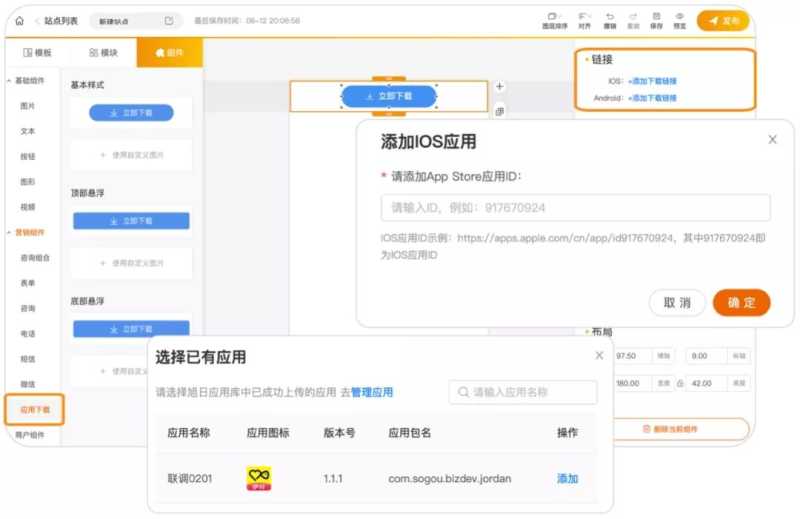Close the 选择已有应用 dialog

click(599, 355)
